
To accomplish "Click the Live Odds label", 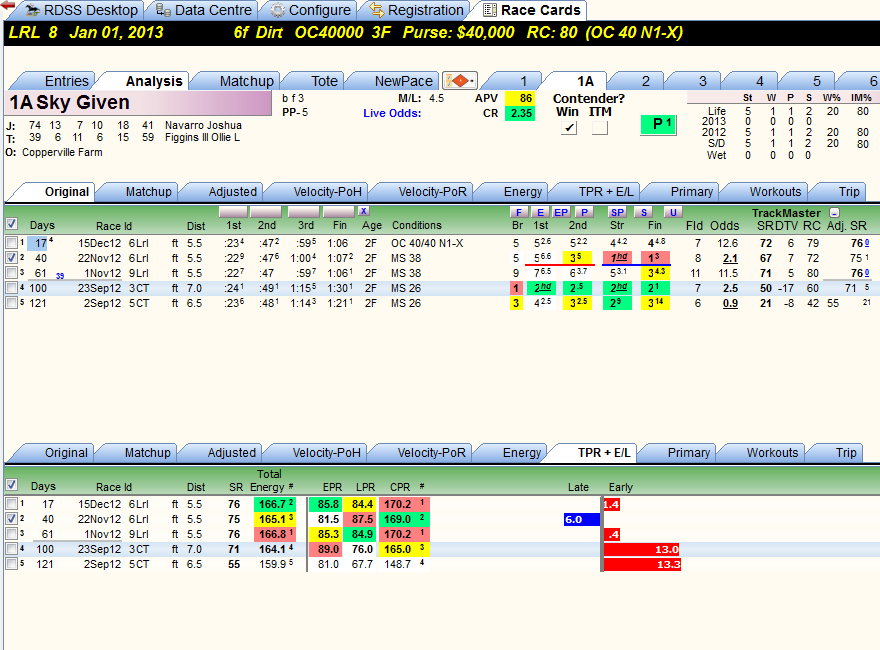I will [x=392, y=113].
